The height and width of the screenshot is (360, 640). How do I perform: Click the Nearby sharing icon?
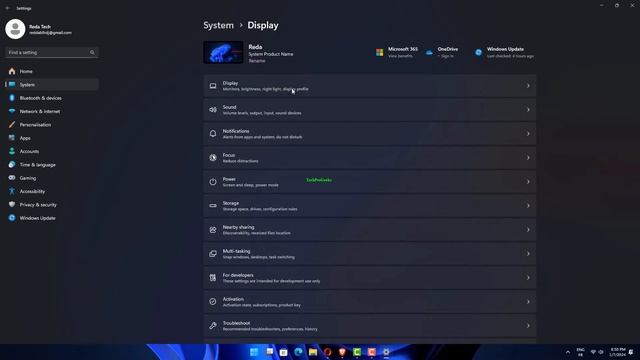point(213,230)
